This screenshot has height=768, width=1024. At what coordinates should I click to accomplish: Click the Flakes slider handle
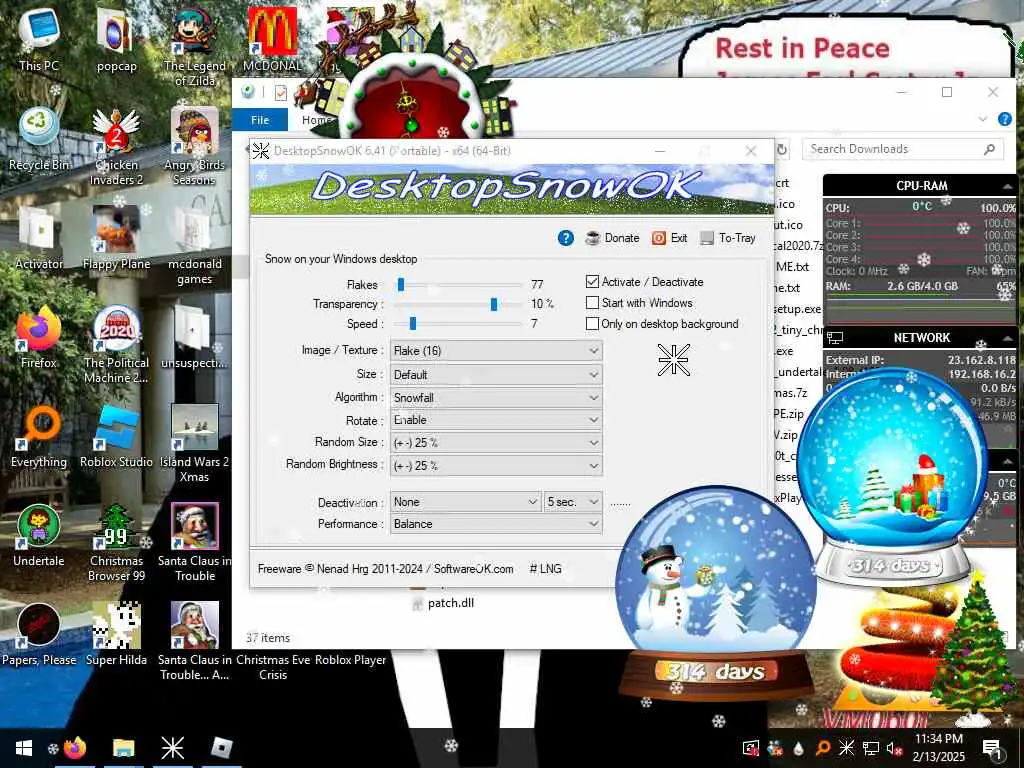pyautogui.click(x=401, y=284)
